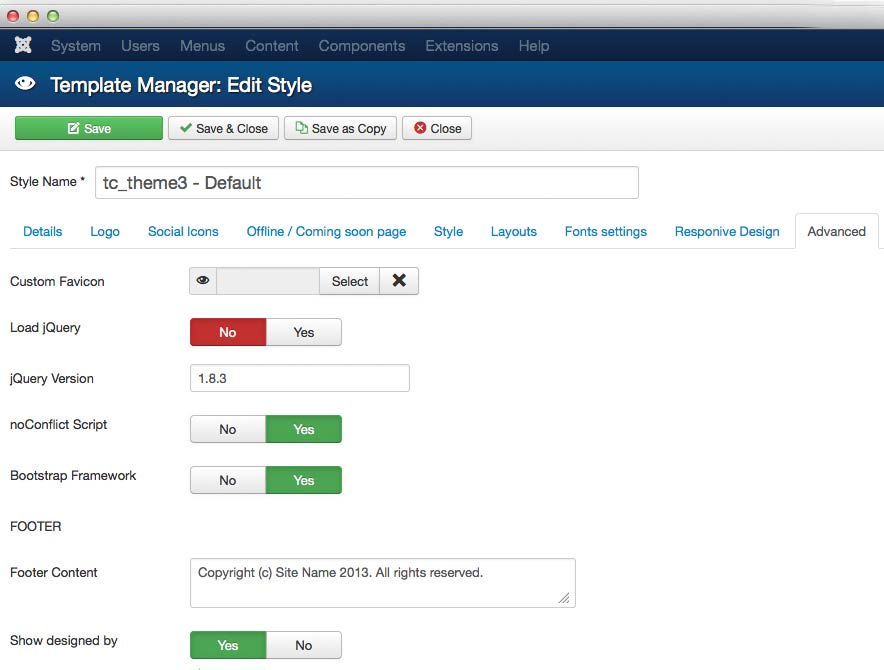Click the Joomla logo icon
The width and height of the screenshot is (884, 670).
click(23, 46)
